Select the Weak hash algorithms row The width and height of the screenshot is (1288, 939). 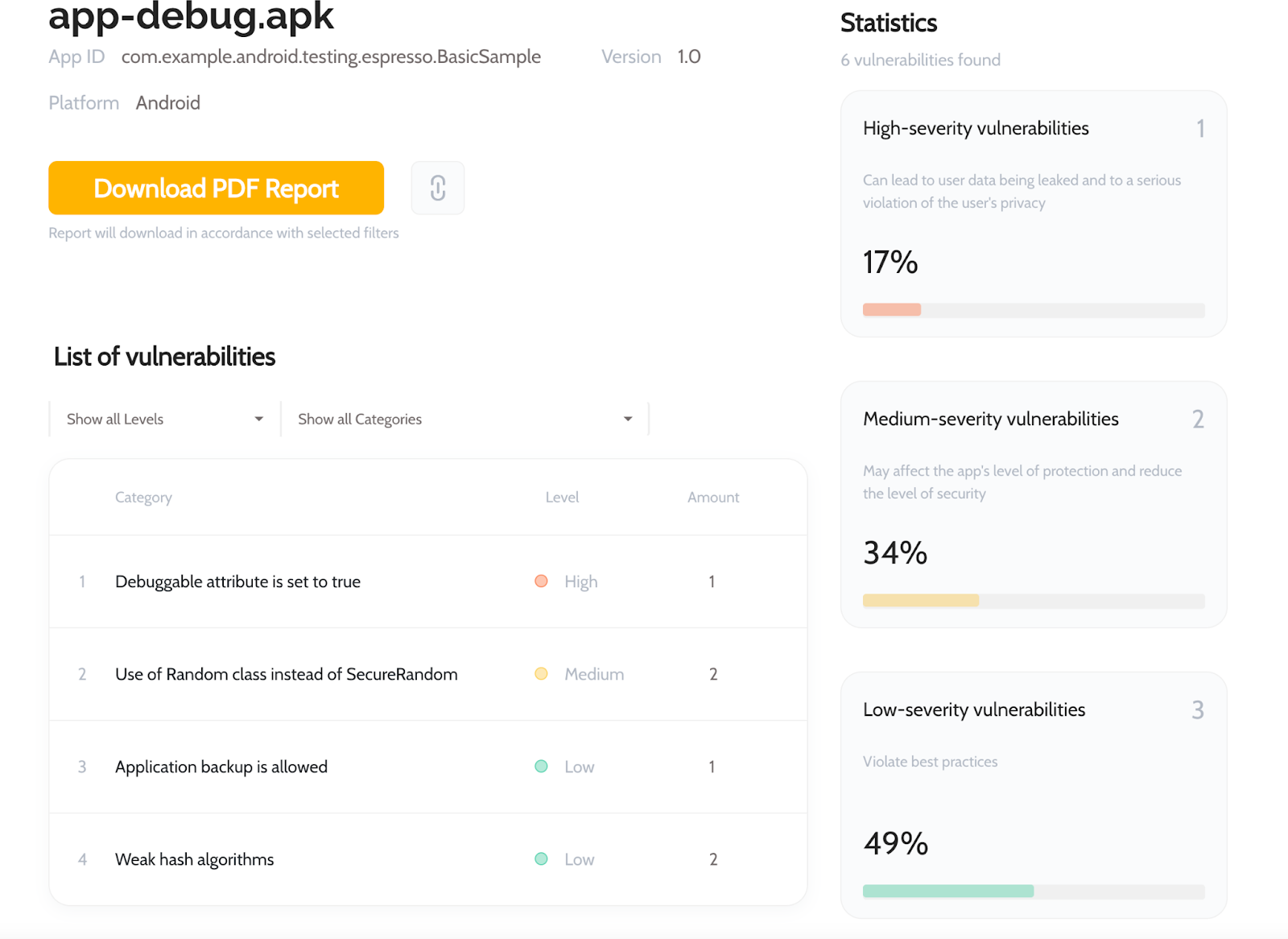[x=194, y=859]
